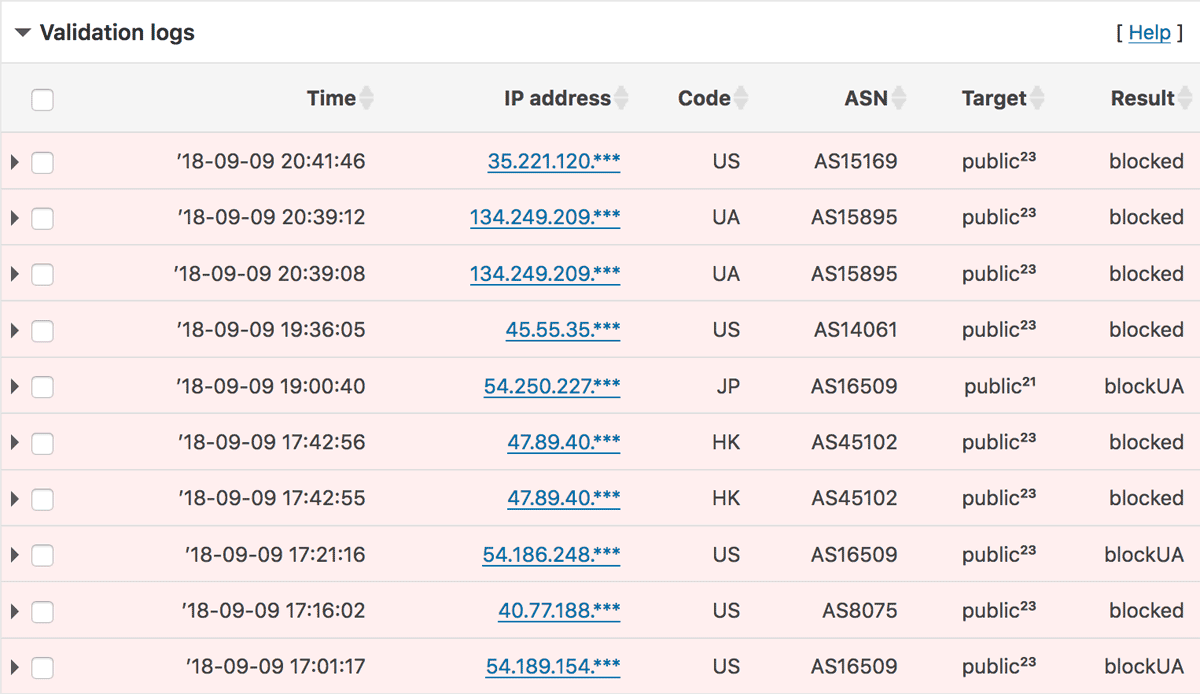Check the box for the 19:00:40 row
This screenshot has width=1200, height=694.
tap(42, 386)
